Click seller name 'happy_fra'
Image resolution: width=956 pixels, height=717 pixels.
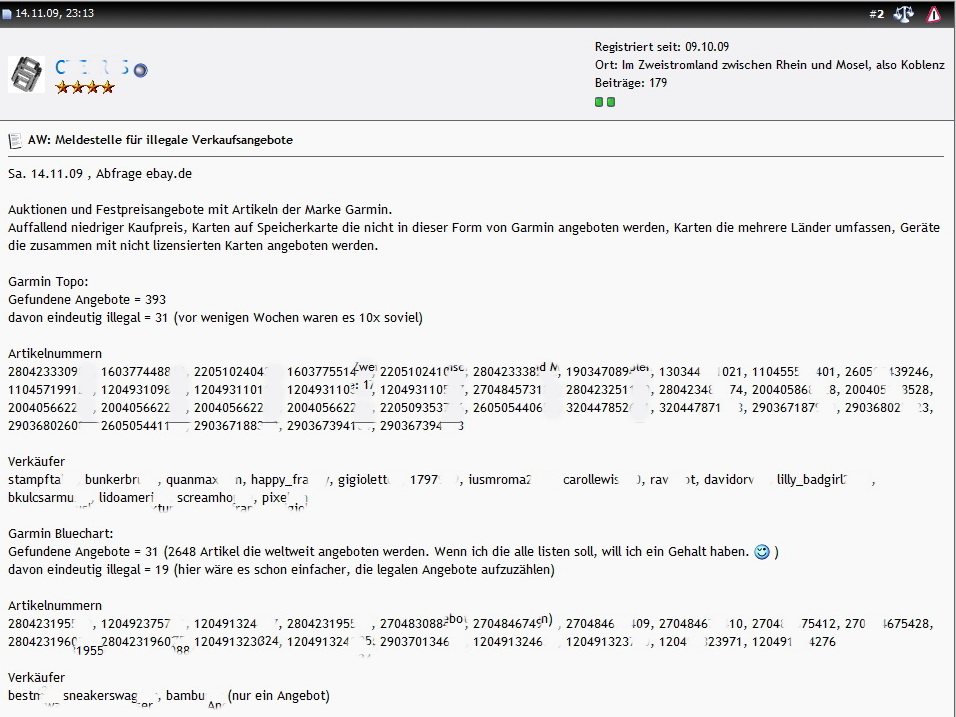pyautogui.click(x=289, y=479)
